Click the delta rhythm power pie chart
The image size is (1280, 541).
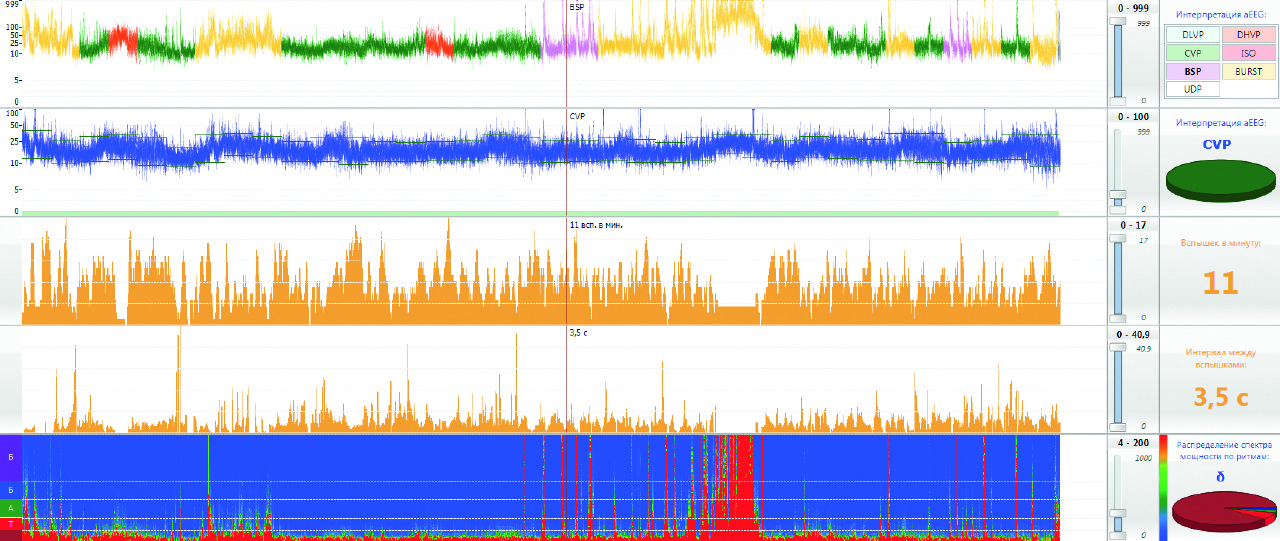[1222, 510]
